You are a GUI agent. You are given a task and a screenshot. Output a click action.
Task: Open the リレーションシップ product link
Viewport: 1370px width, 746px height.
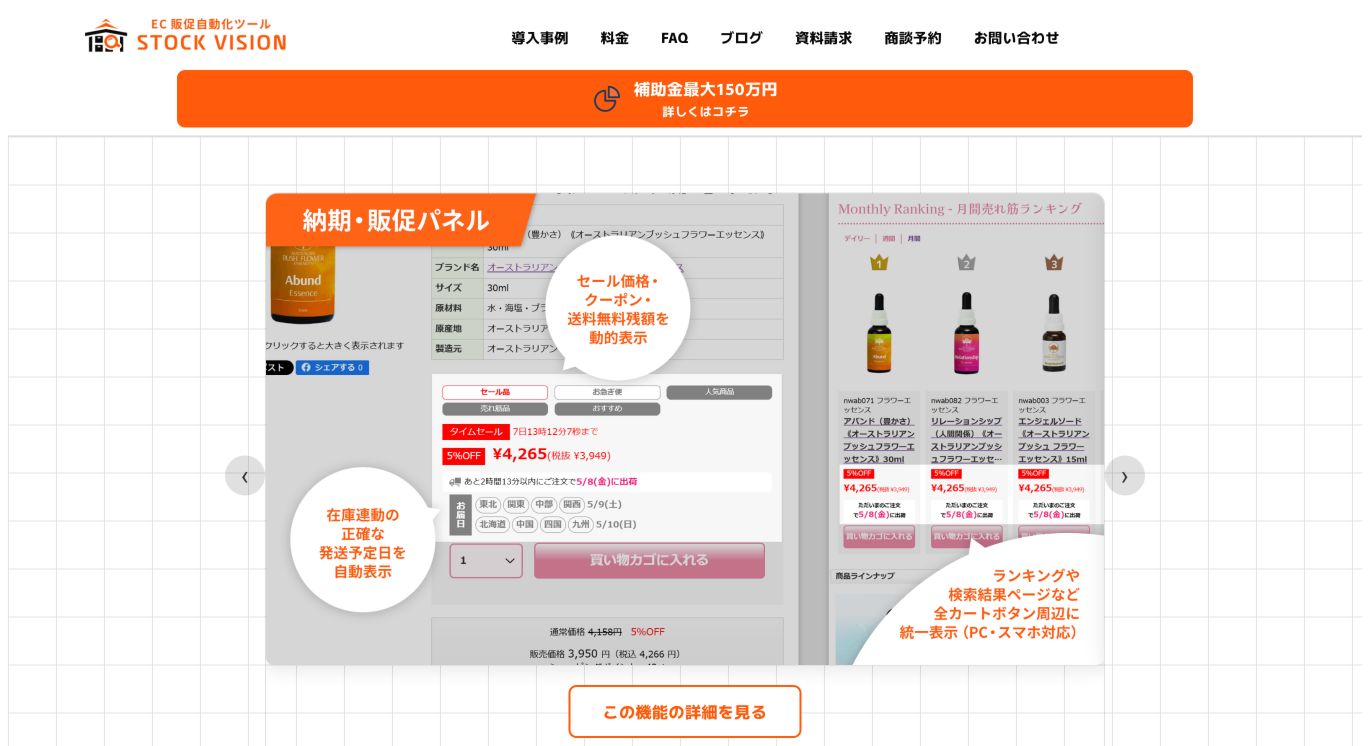pos(966,440)
